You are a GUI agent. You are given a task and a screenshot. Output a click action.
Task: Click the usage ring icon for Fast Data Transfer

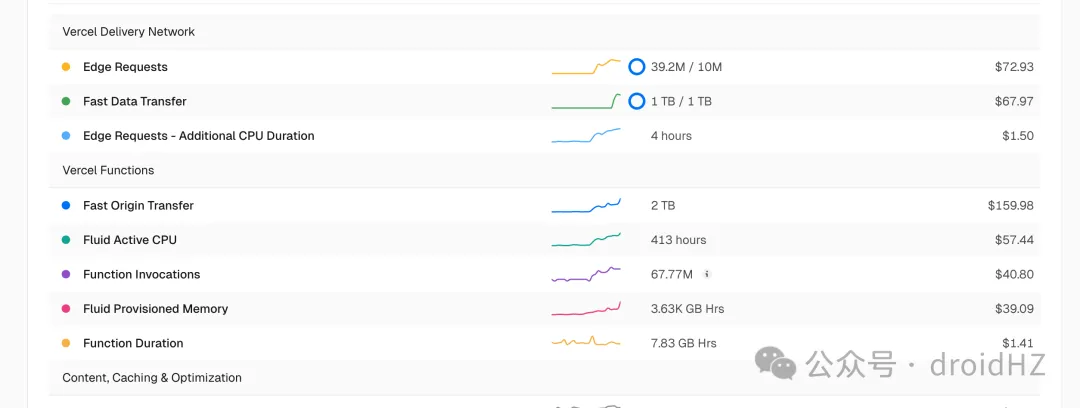click(637, 101)
